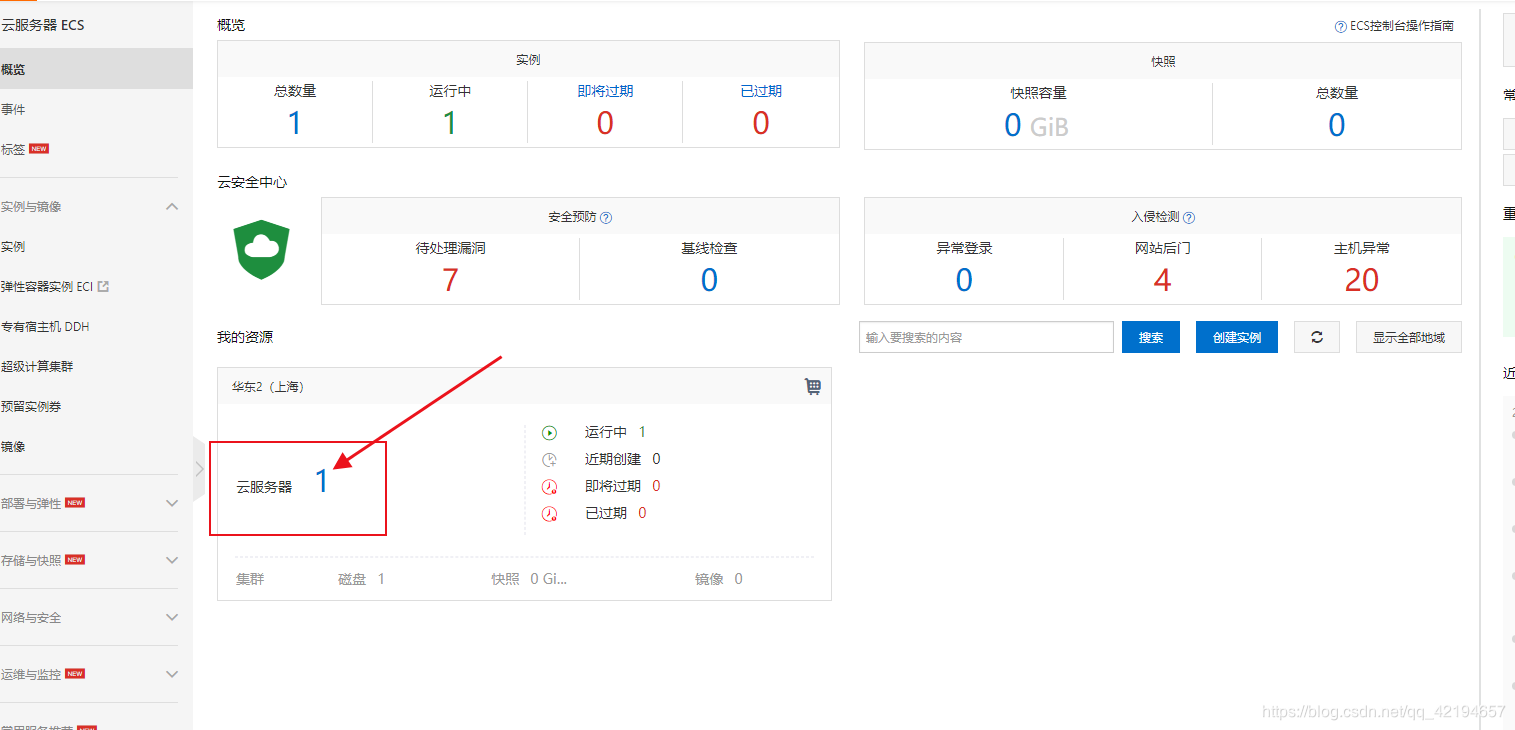Click the red 即将过期 clock icon

pos(549,485)
